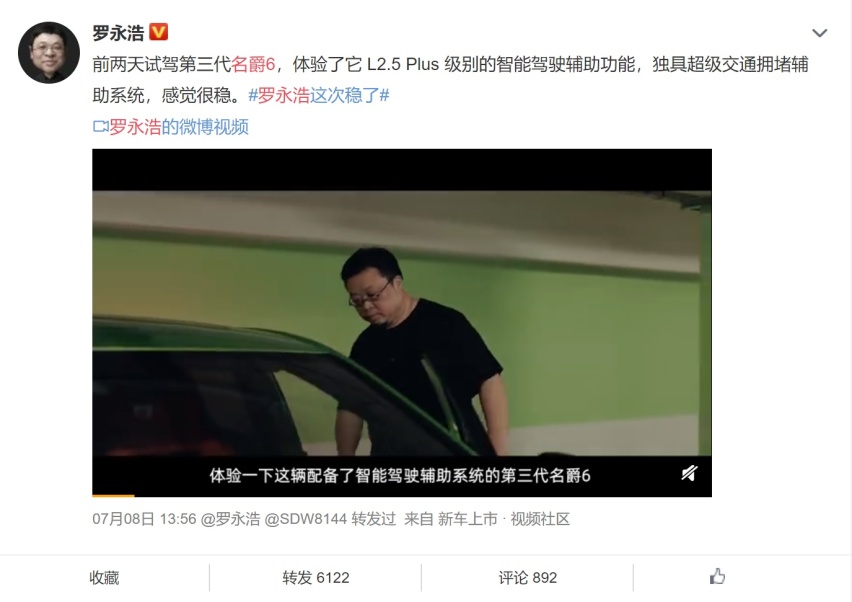Open the verified V badge

click(x=158, y=32)
